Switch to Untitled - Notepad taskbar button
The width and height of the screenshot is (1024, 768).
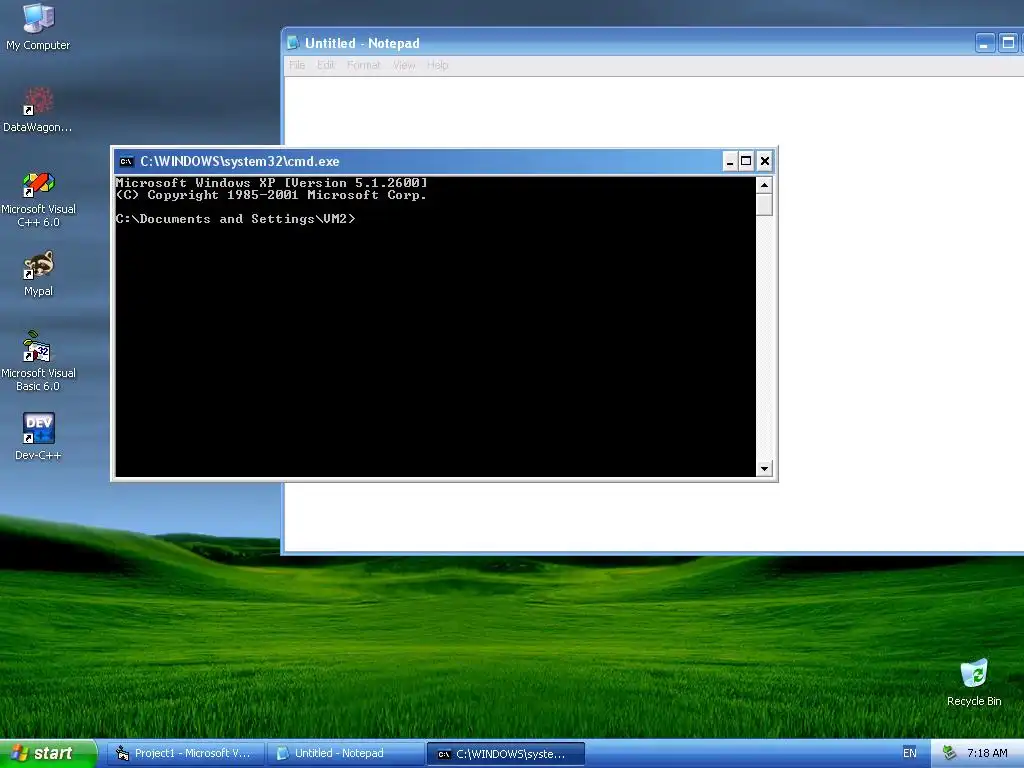click(x=346, y=753)
